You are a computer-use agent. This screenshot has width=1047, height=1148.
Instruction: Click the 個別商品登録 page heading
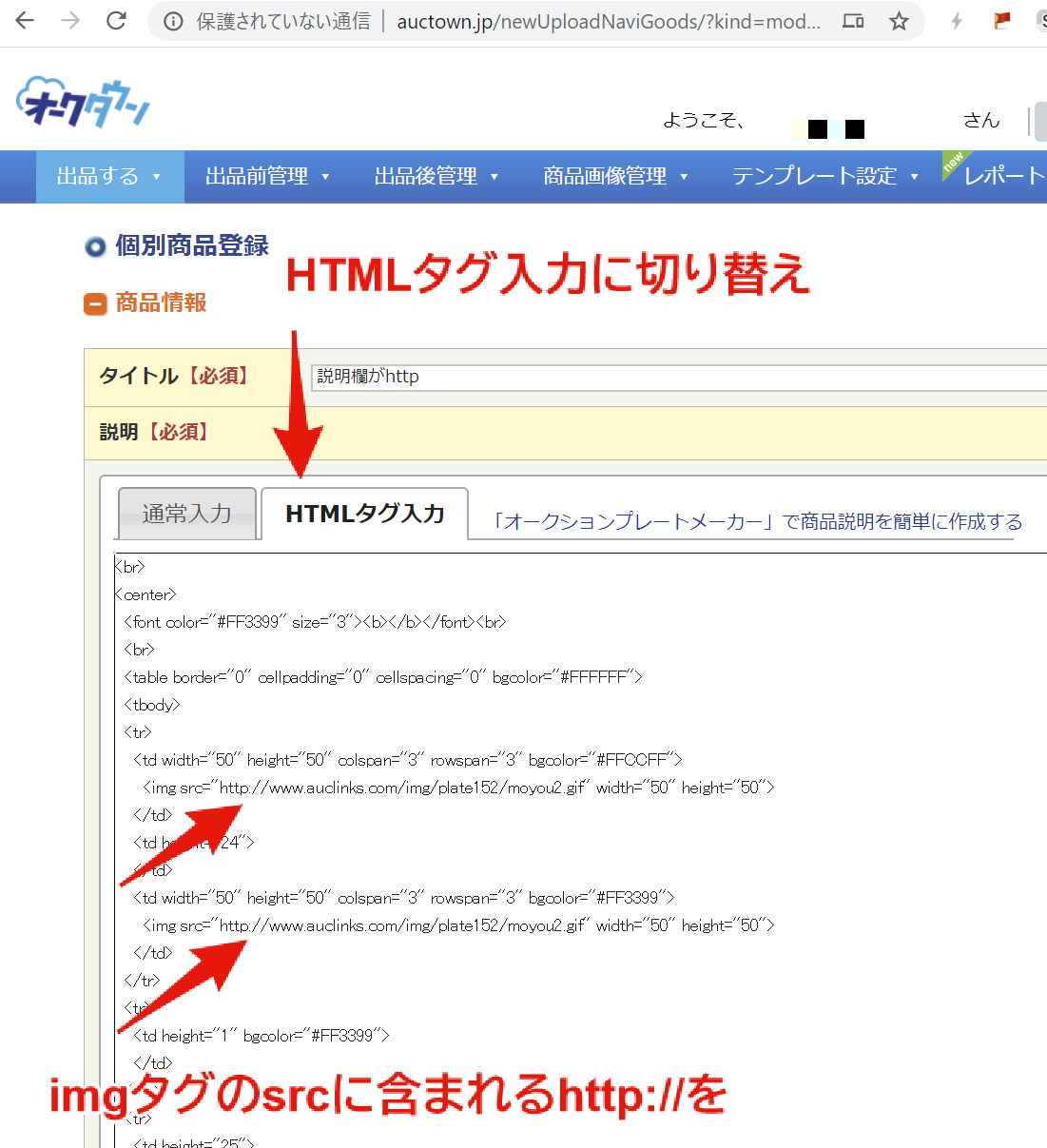[192, 245]
